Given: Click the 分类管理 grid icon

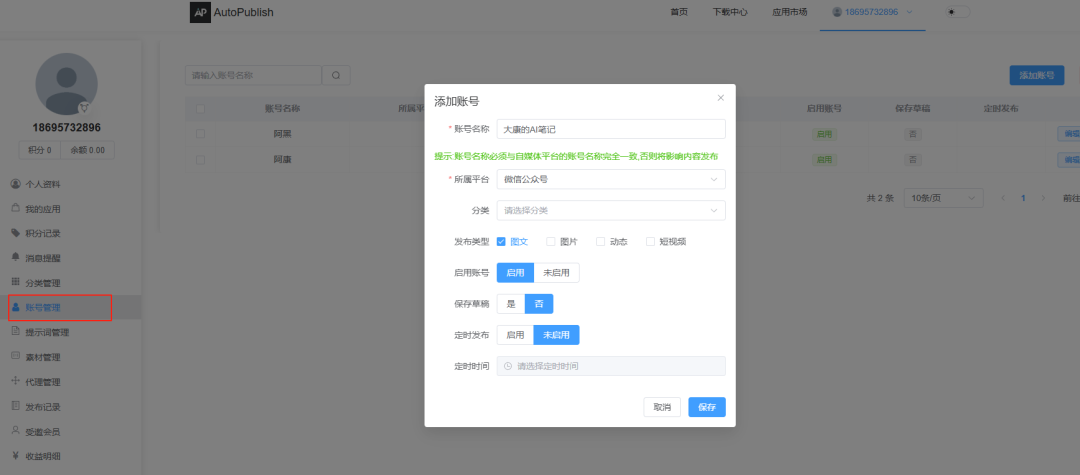Looking at the screenshot, I should (x=16, y=282).
